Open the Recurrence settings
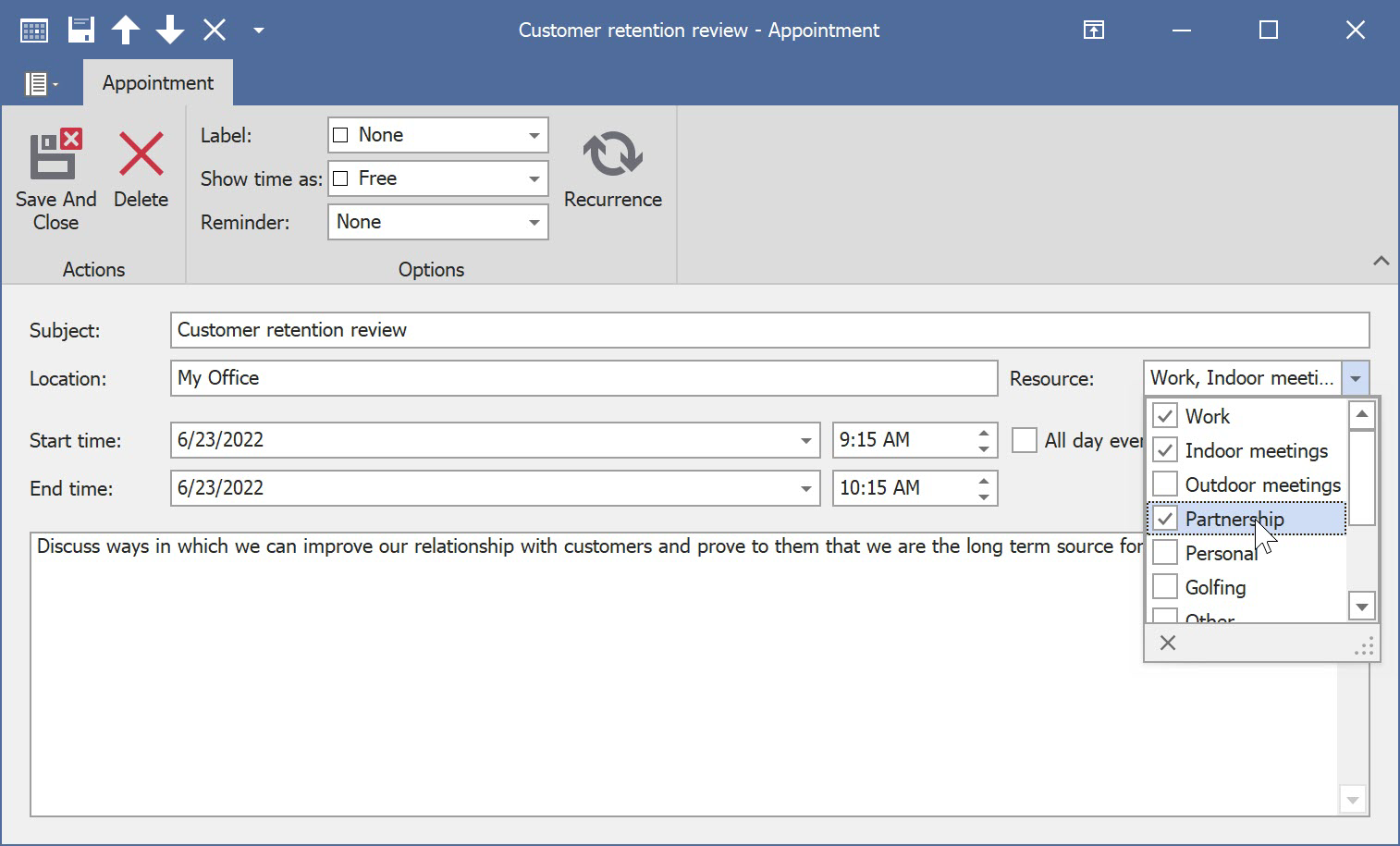This screenshot has width=1400, height=846. [612, 154]
